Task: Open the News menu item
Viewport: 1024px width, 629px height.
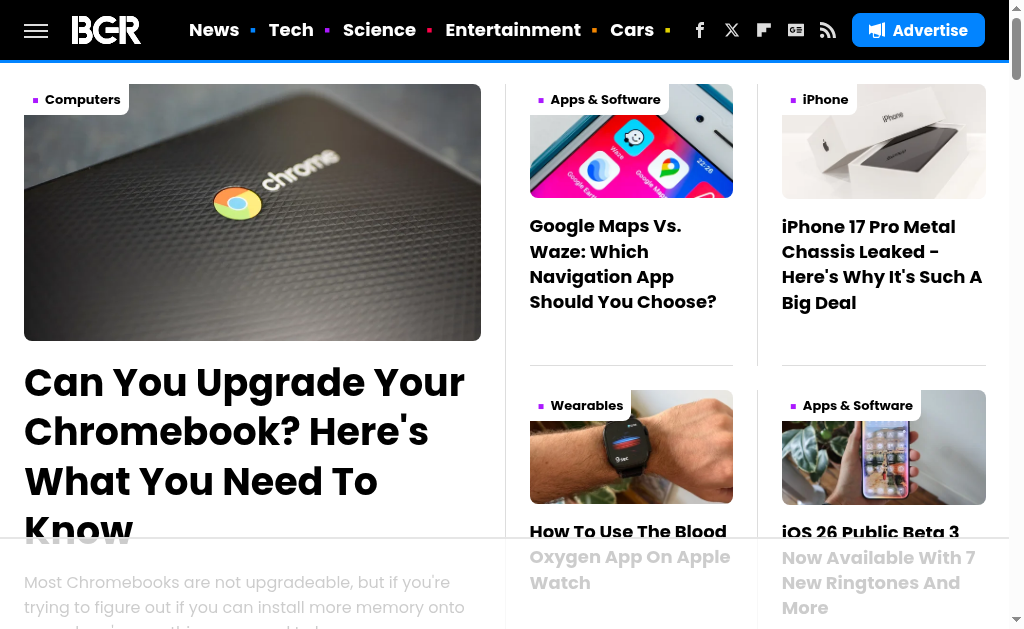Action: (x=214, y=30)
